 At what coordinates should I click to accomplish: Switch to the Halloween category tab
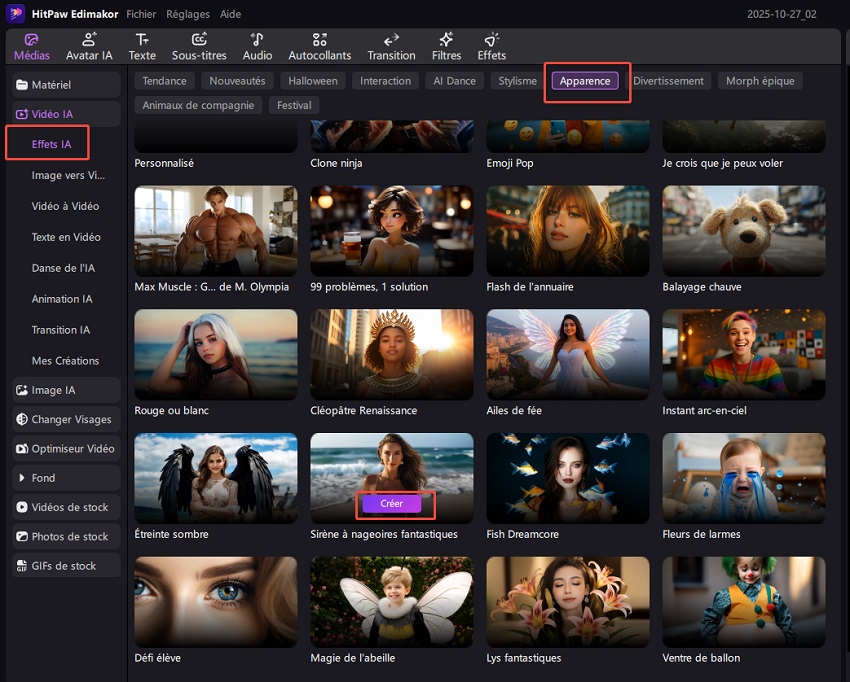point(313,81)
